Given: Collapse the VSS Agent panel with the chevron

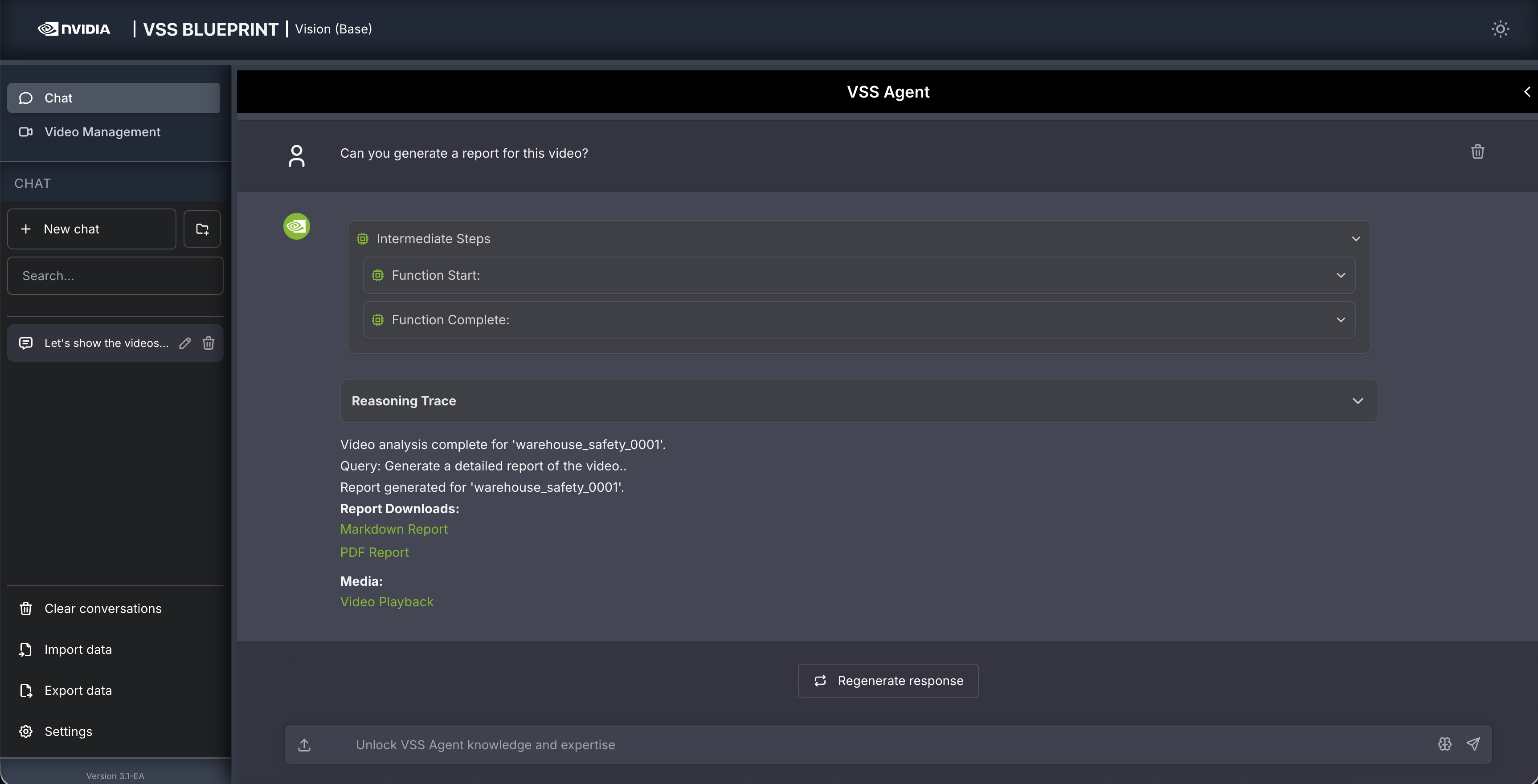Looking at the screenshot, I should click(1527, 92).
